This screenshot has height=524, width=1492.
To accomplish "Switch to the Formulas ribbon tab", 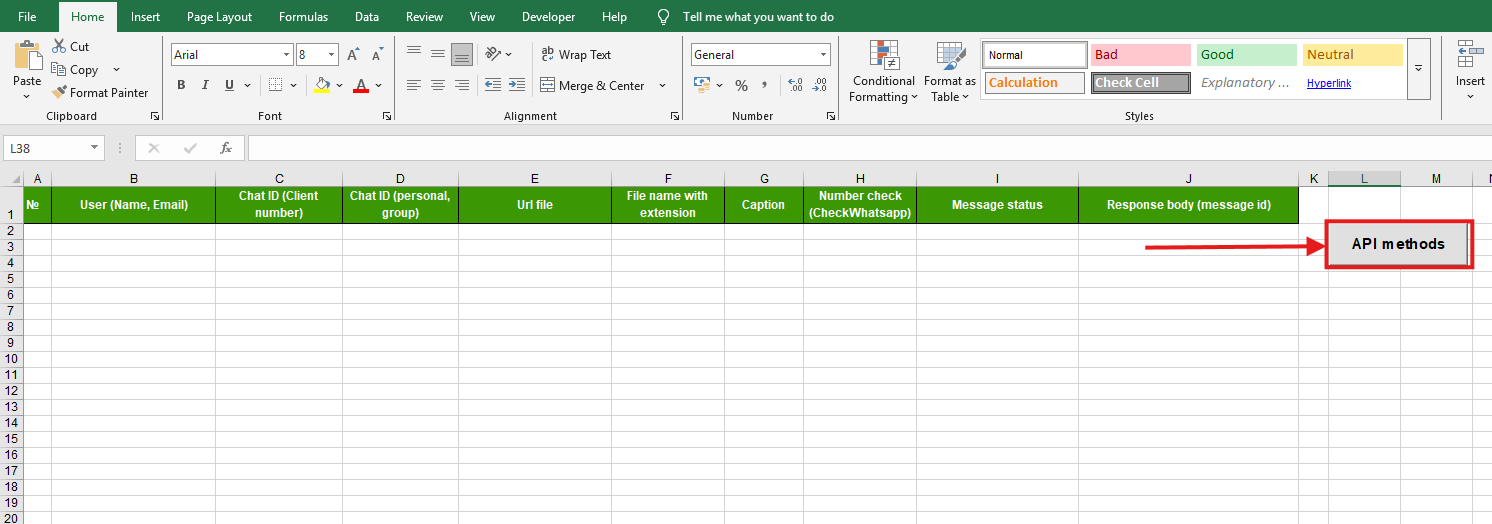I will 303,17.
